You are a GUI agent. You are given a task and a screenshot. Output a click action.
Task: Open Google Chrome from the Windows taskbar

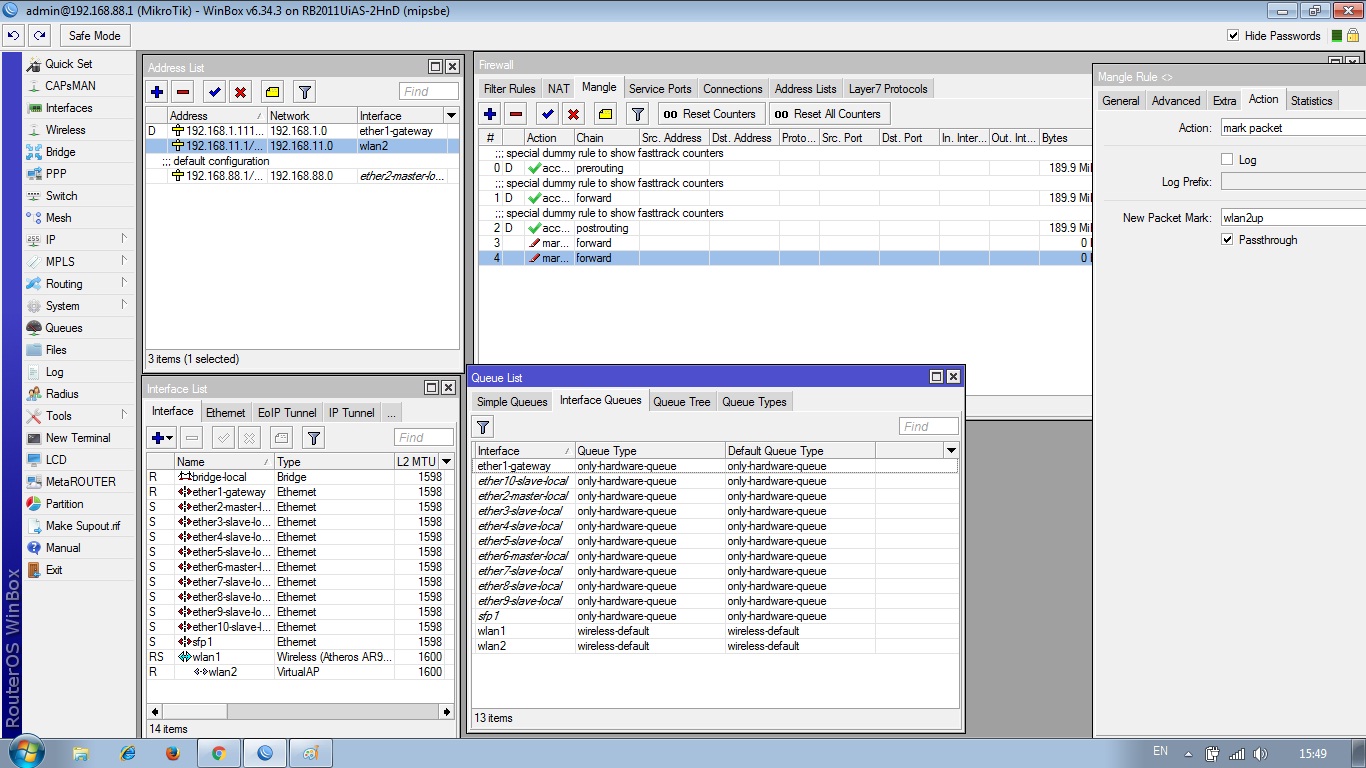point(218,753)
